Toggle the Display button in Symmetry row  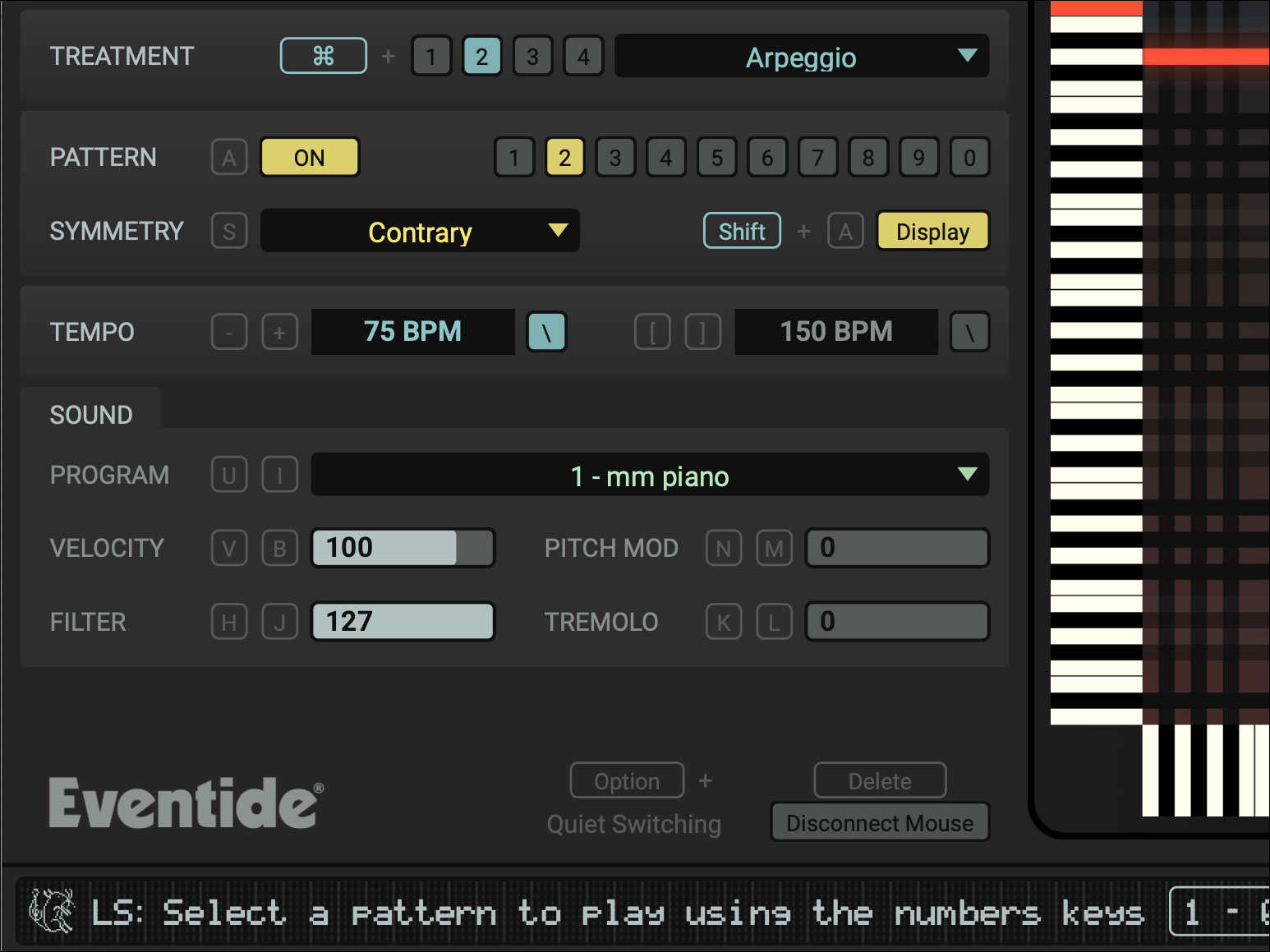932,232
